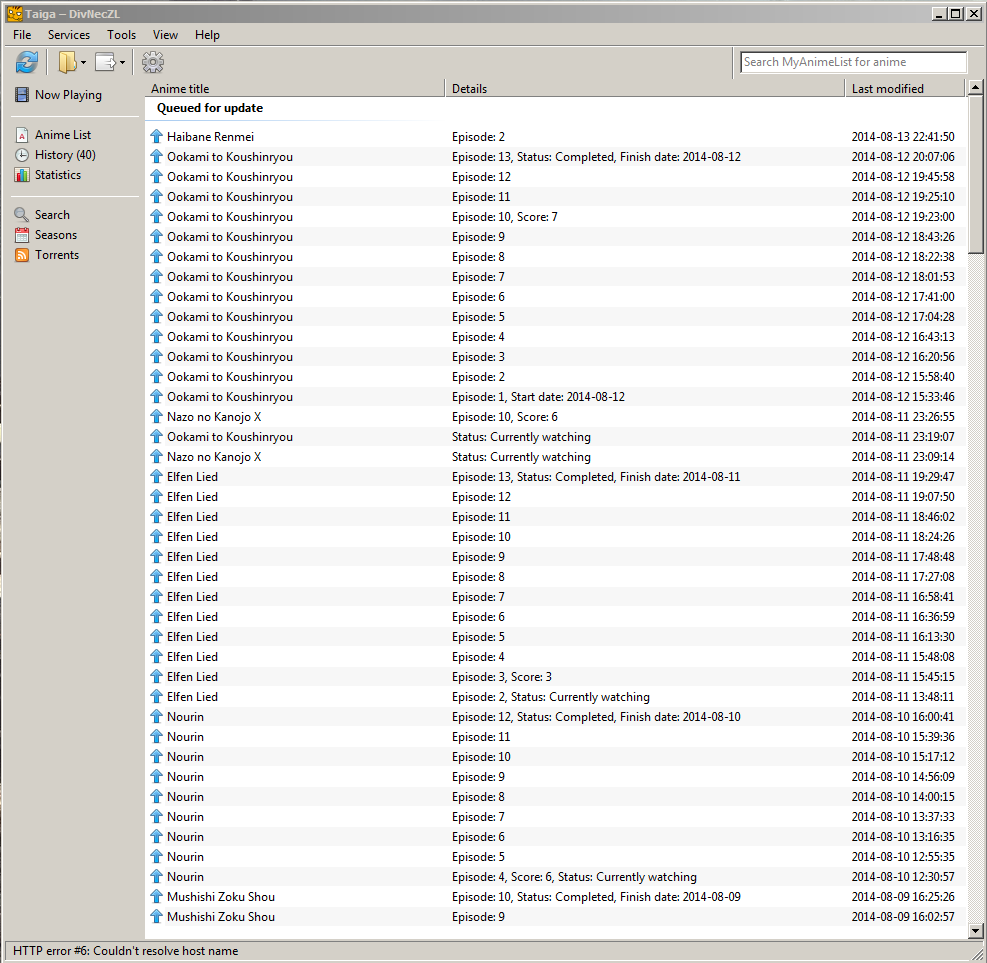Click the Now Playing film icon
Viewport: 987px width, 963px height.
pyautogui.click(x=22, y=94)
